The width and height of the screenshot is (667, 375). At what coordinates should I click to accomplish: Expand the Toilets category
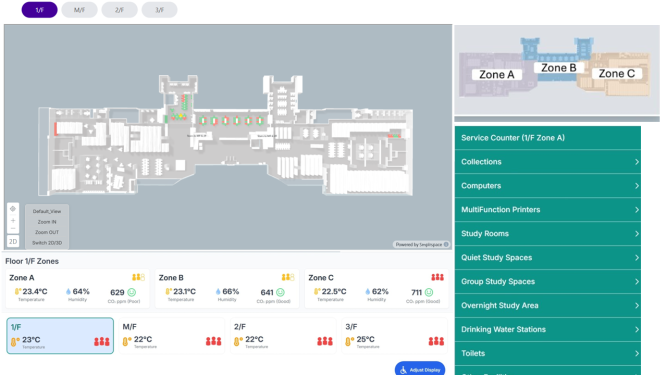coord(548,353)
